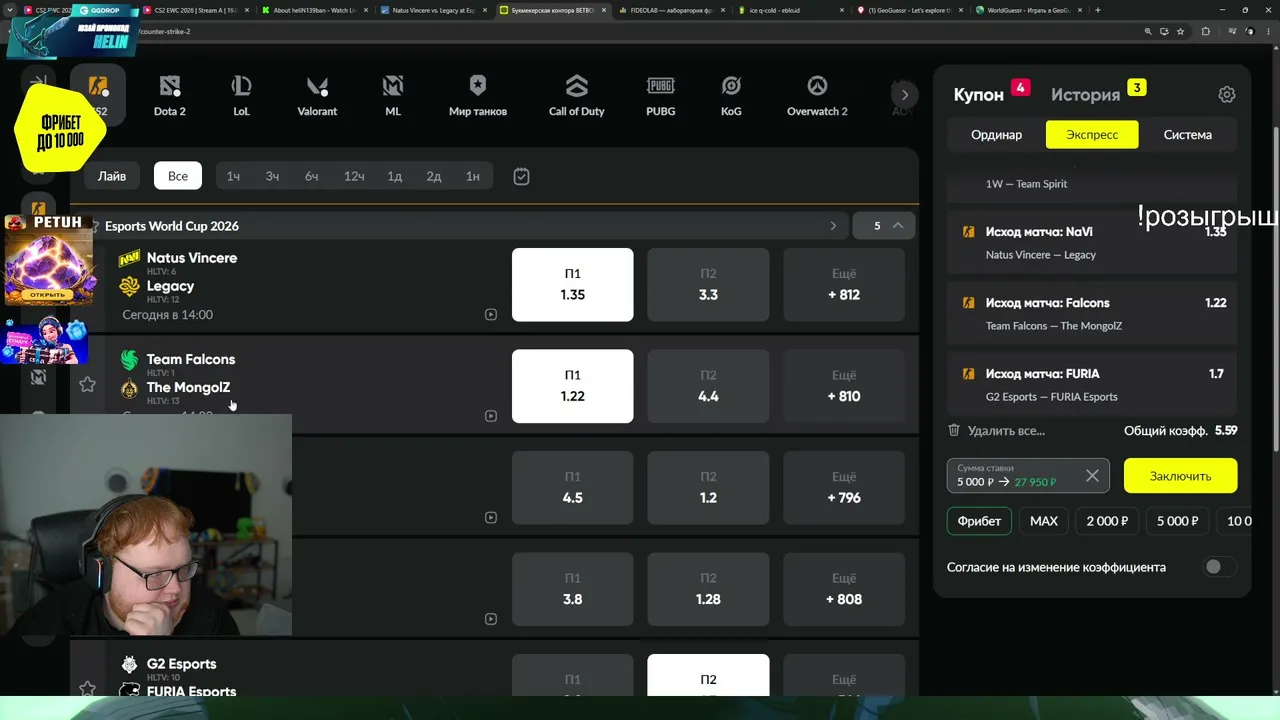Toggle П1 1.22 bet for Team Falcons

coord(572,386)
